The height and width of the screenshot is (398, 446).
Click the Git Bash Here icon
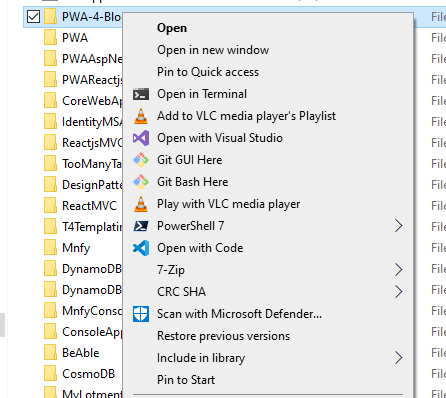point(141,182)
